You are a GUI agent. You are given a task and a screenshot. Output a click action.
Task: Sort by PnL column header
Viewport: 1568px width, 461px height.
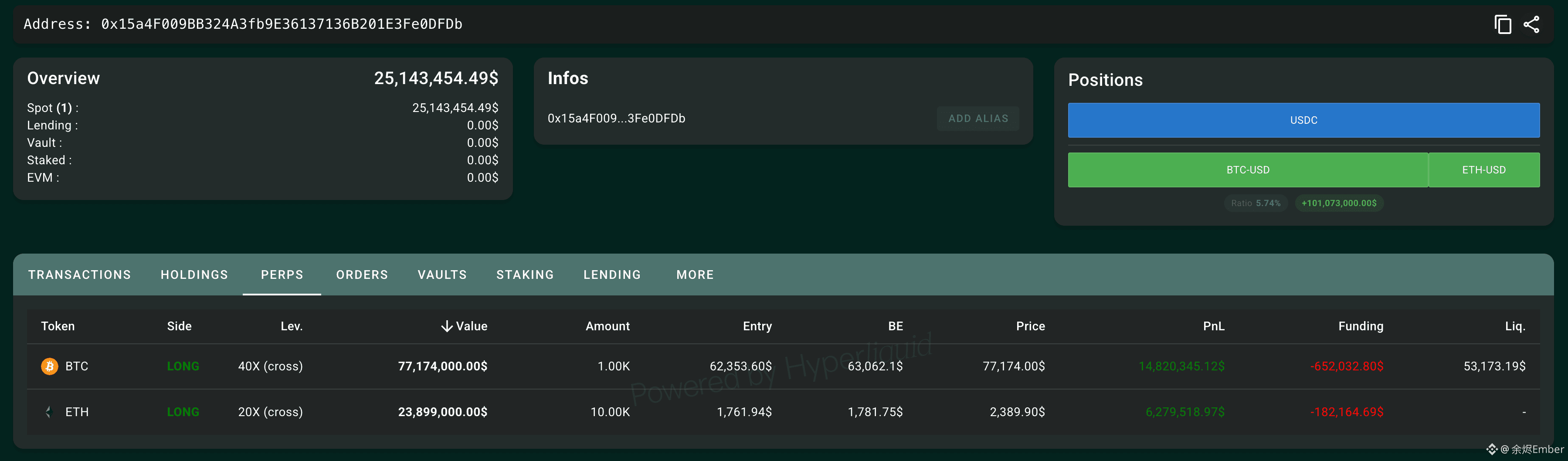click(x=1214, y=326)
